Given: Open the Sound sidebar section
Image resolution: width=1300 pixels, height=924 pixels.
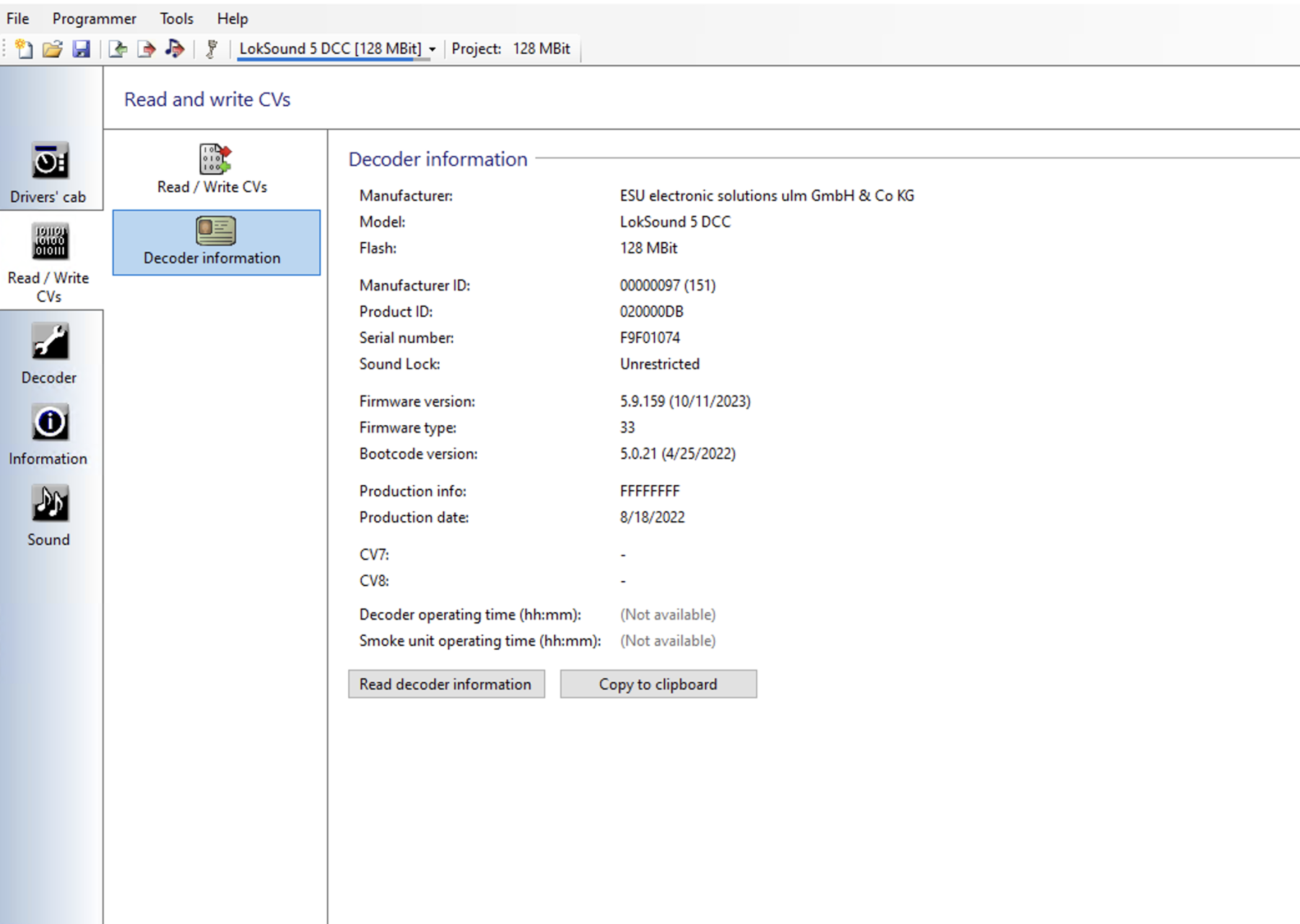Looking at the screenshot, I should [x=48, y=516].
